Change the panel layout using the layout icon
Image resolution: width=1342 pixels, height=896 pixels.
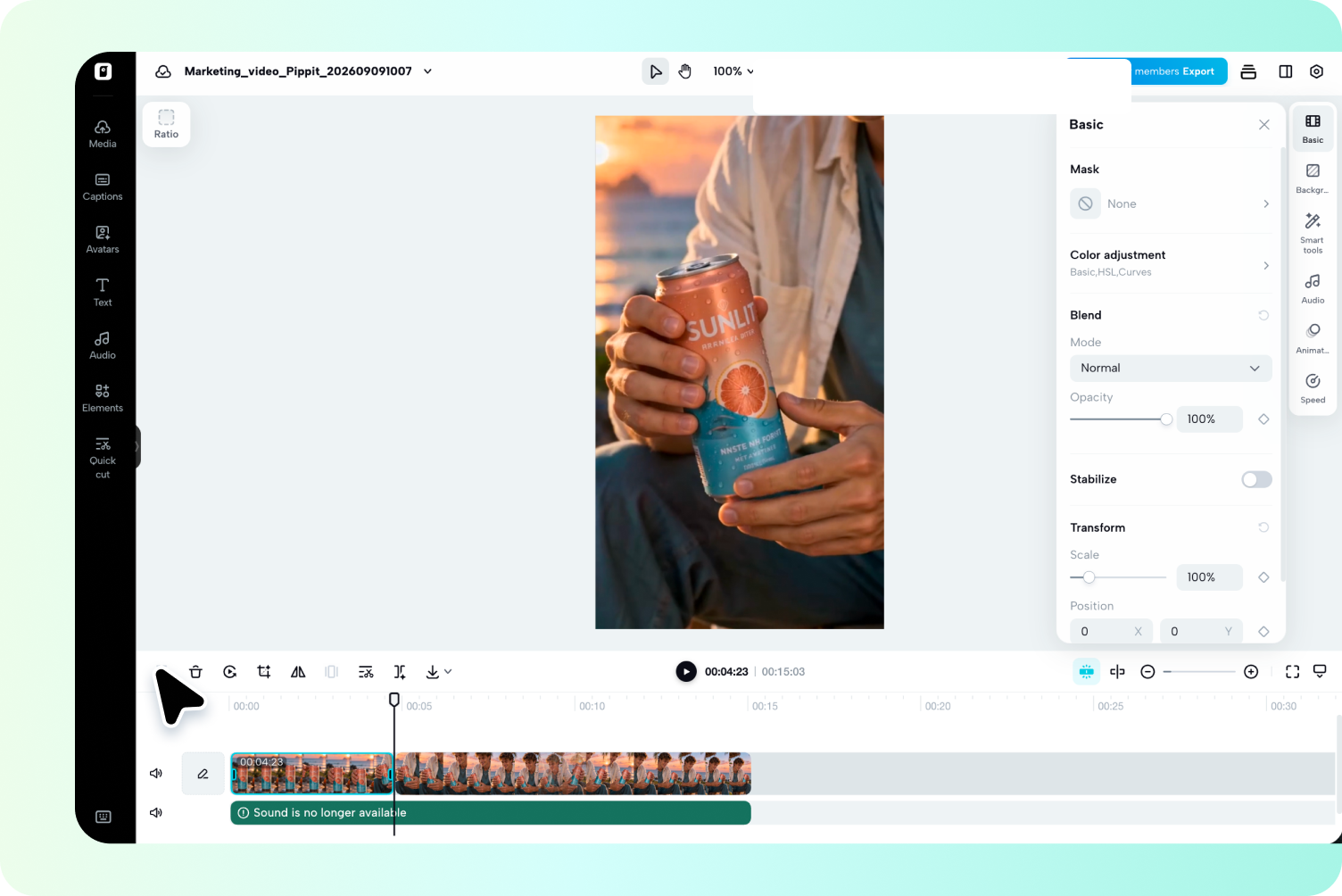pos(1286,71)
